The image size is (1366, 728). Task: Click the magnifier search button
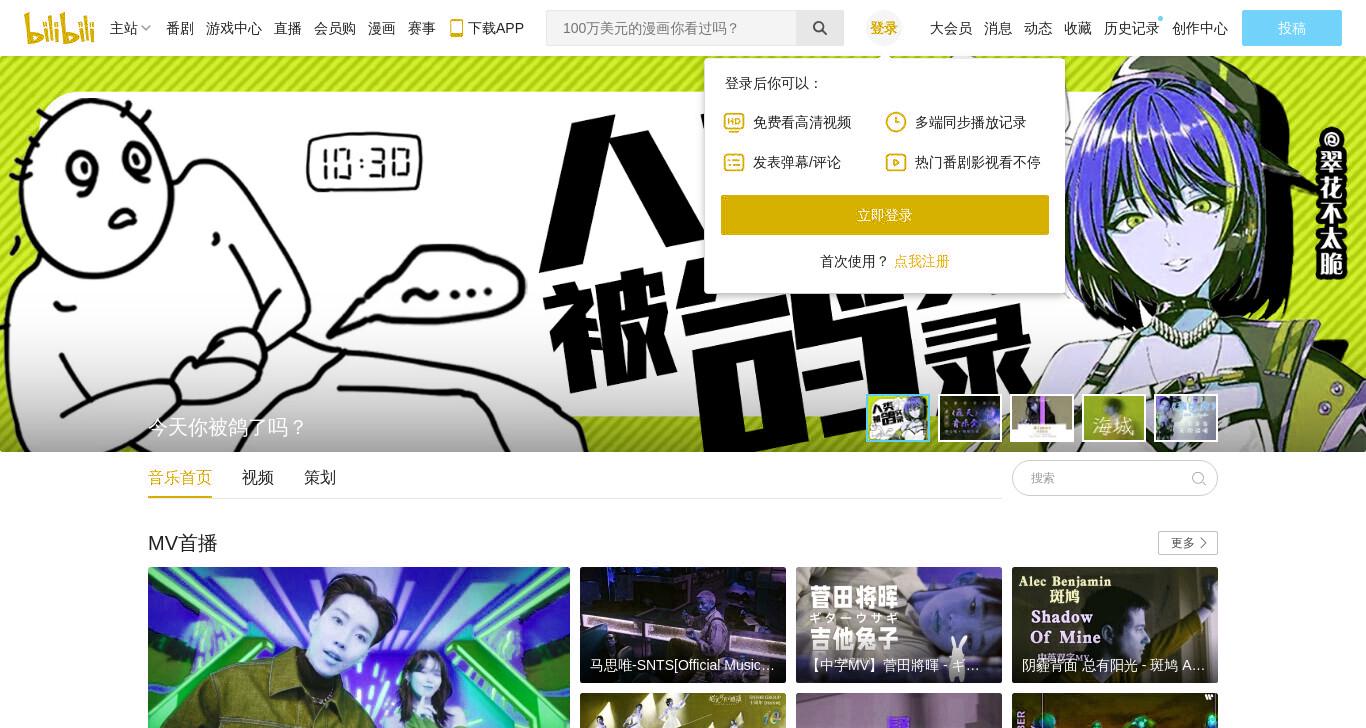point(820,28)
